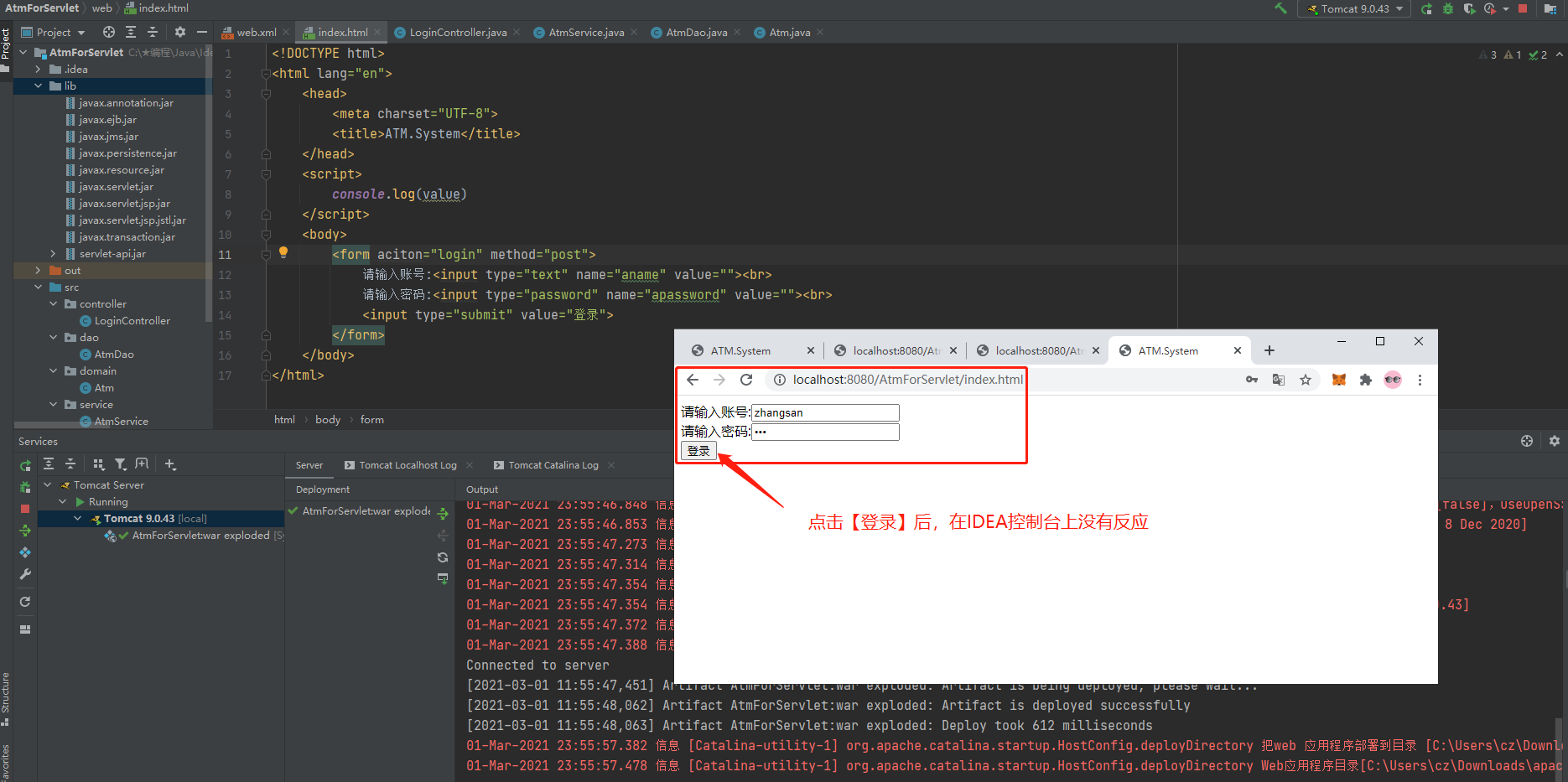The width and height of the screenshot is (1568, 782).
Task: Click the browser reload button
Action: pos(746,380)
